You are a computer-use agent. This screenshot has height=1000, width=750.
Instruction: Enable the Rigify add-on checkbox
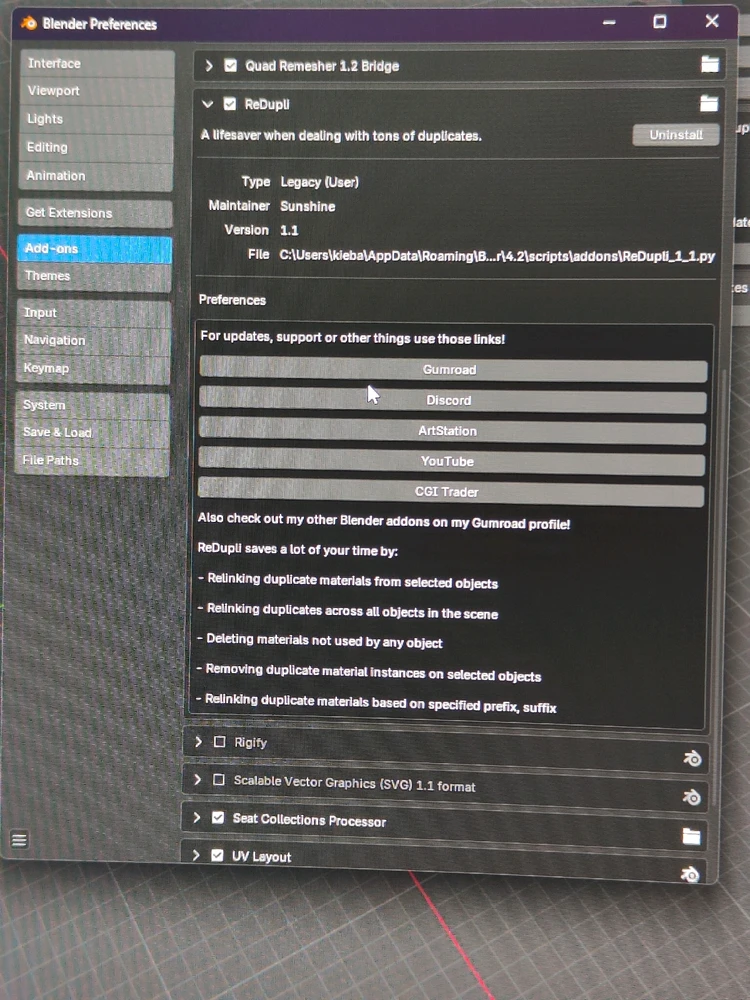tap(220, 742)
